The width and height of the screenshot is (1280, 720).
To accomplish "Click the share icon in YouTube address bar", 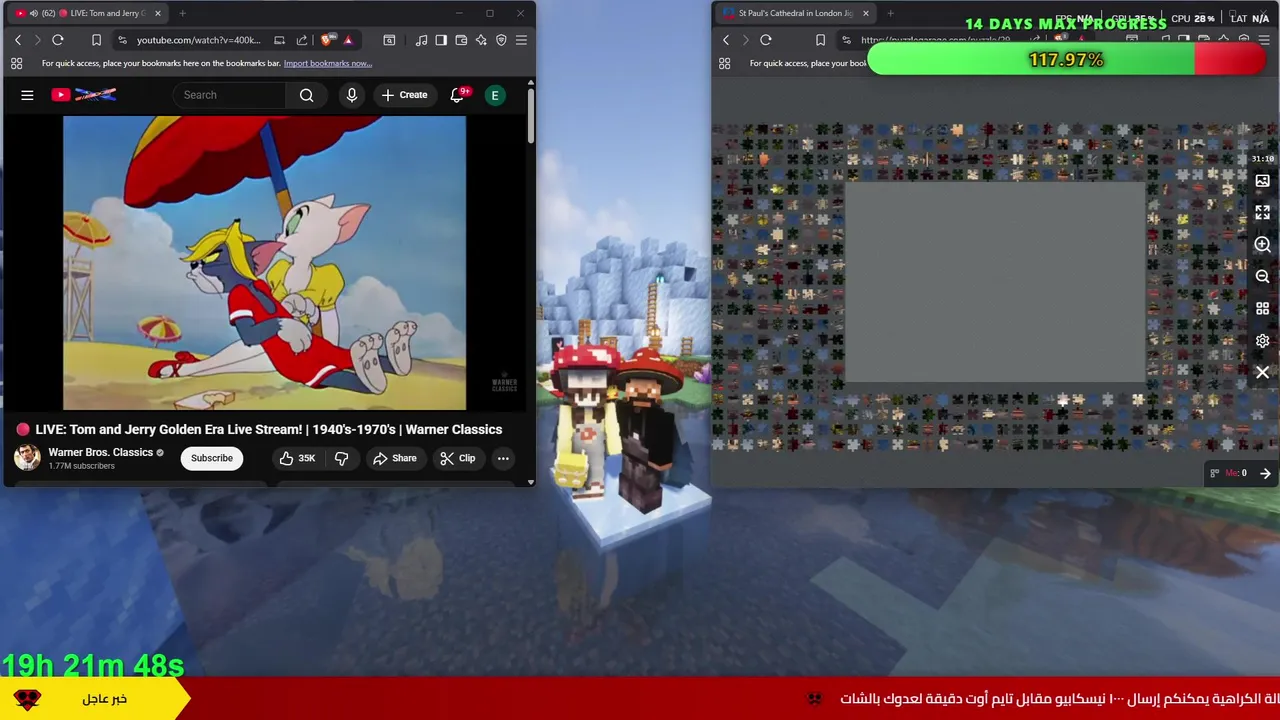I will [x=301, y=40].
